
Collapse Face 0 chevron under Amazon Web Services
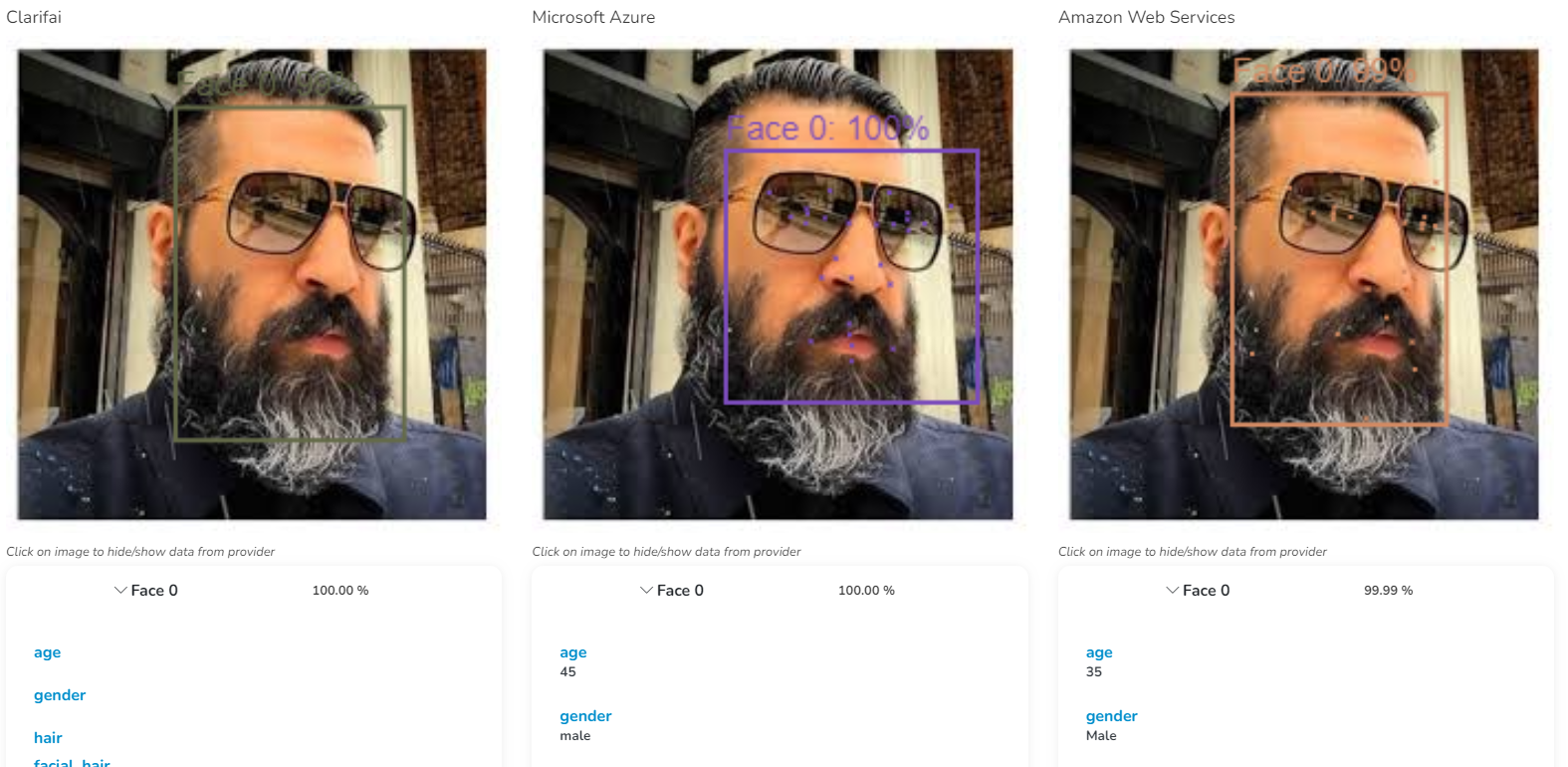pyautogui.click(x=1173, y=591)
